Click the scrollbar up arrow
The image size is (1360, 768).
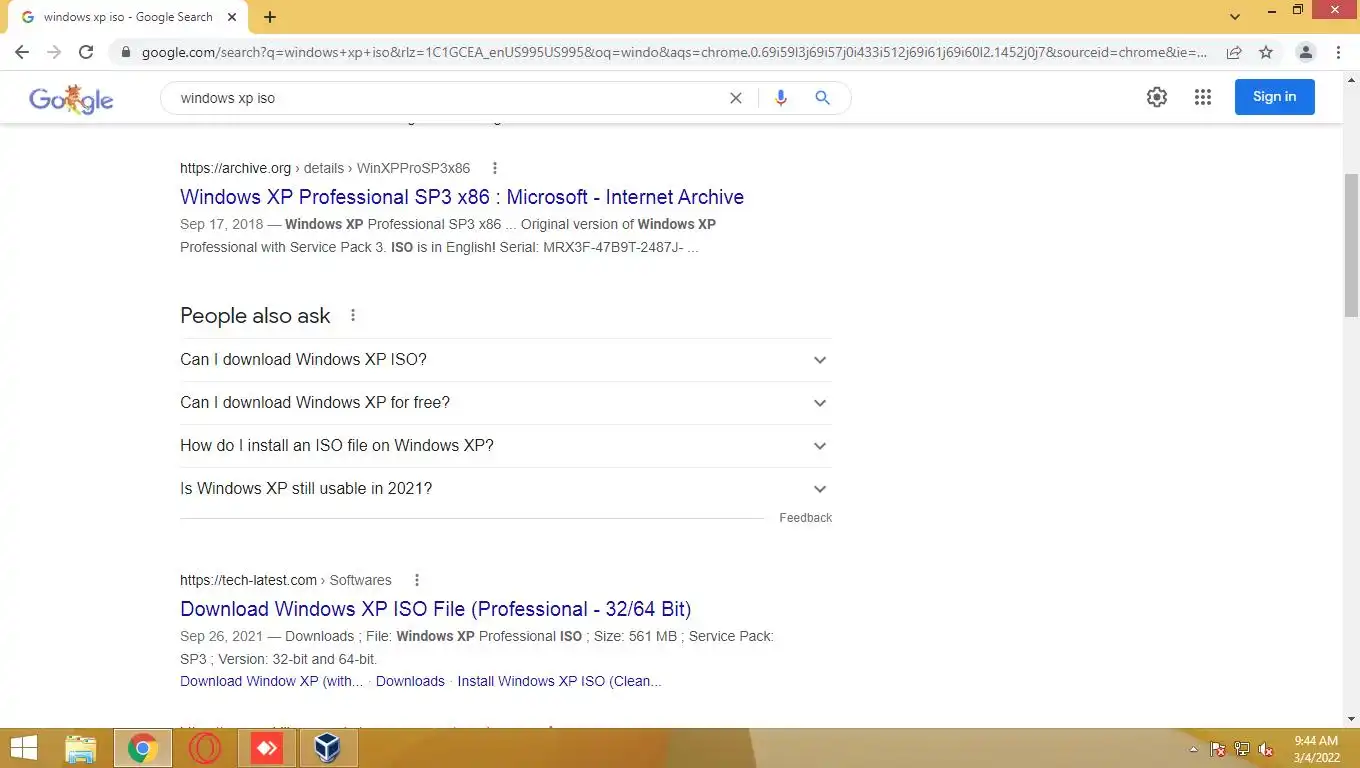pyautogui.click(x=1352, y=79)
